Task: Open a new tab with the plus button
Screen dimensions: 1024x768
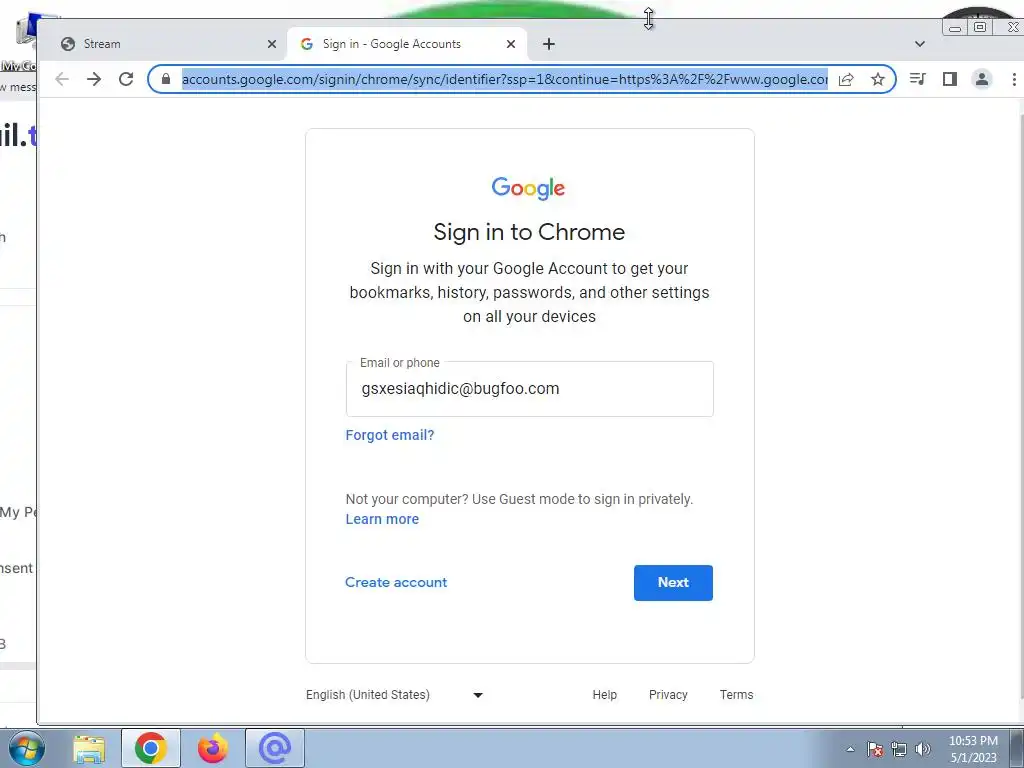Action: click(549, 44)
